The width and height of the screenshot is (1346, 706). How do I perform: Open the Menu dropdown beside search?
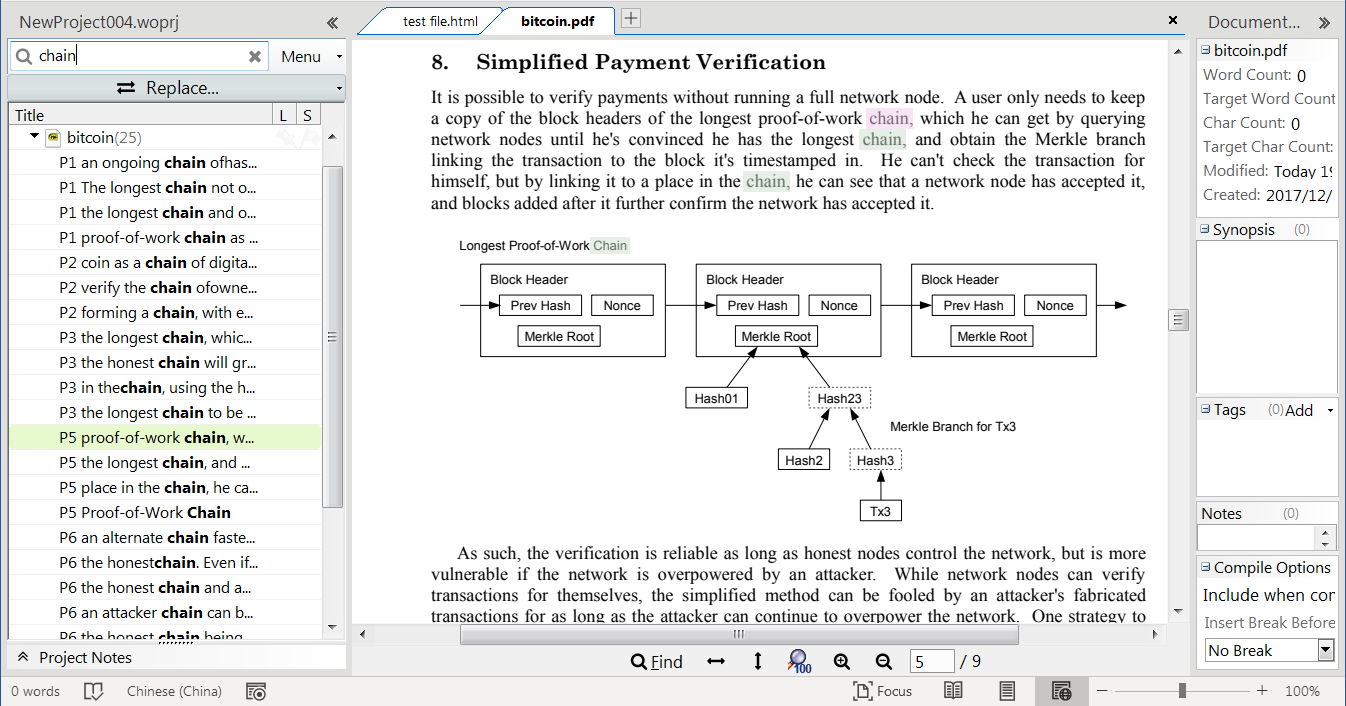[310, 57]
